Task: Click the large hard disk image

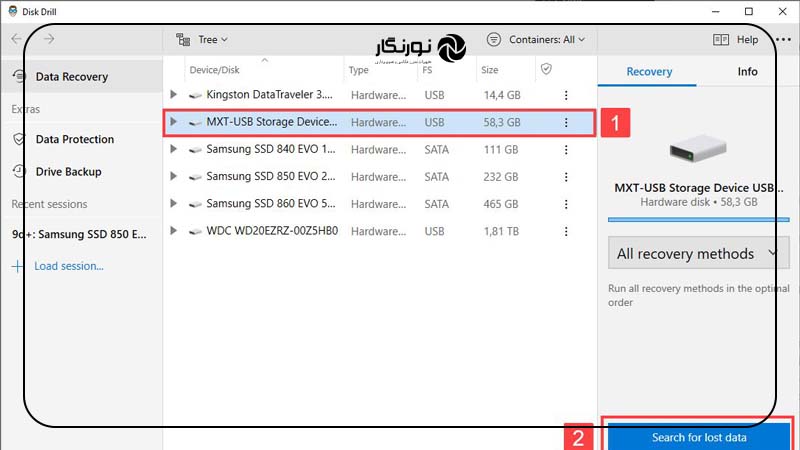Action: [x=698, y=148]
